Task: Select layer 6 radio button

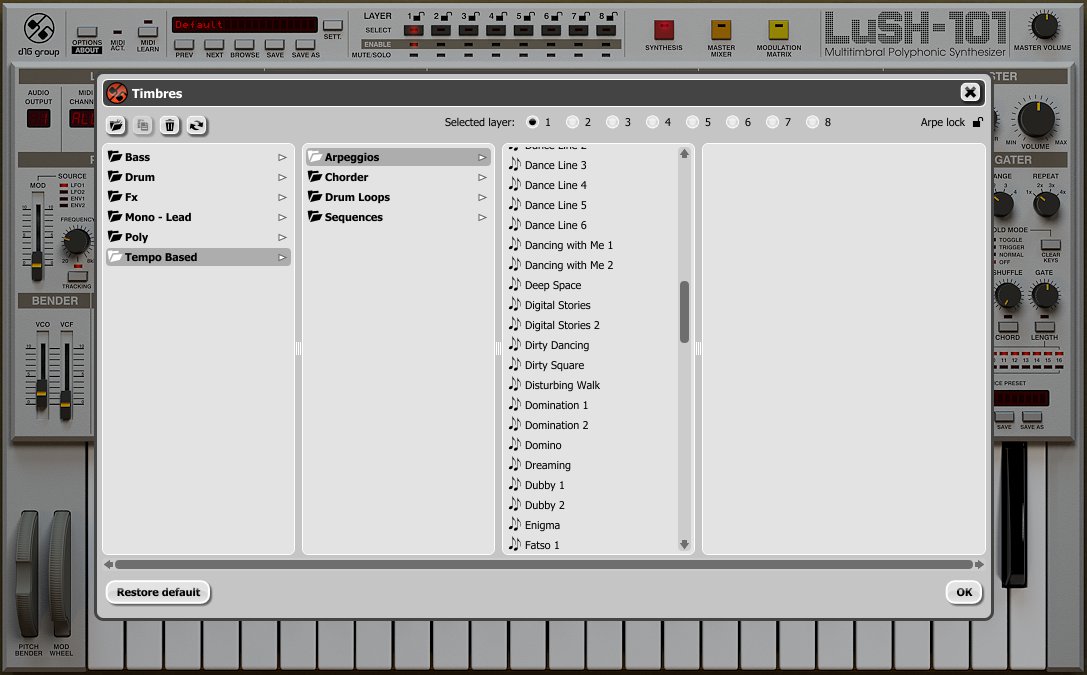Action: click(732, 122)
